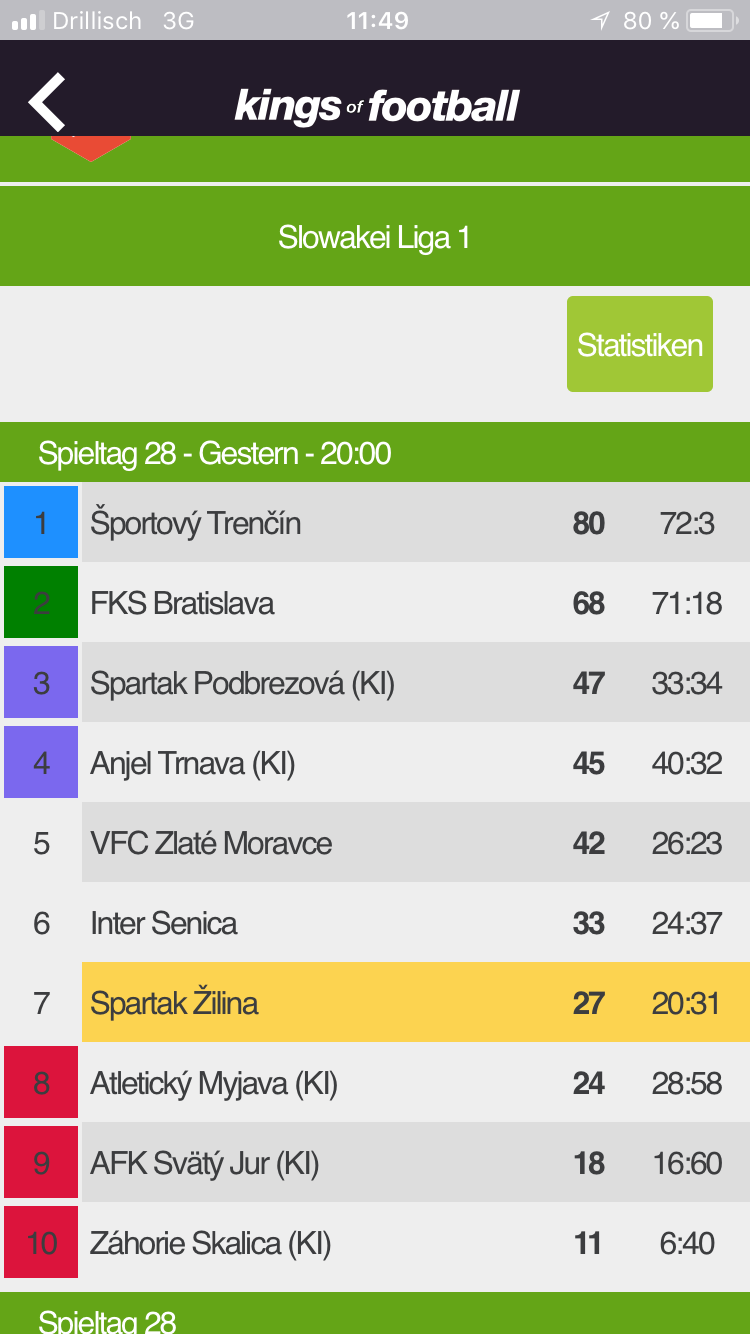Click the red rank 10 badge
The height and width of the screenshot is (1334, 750).
coord(41,1242)
